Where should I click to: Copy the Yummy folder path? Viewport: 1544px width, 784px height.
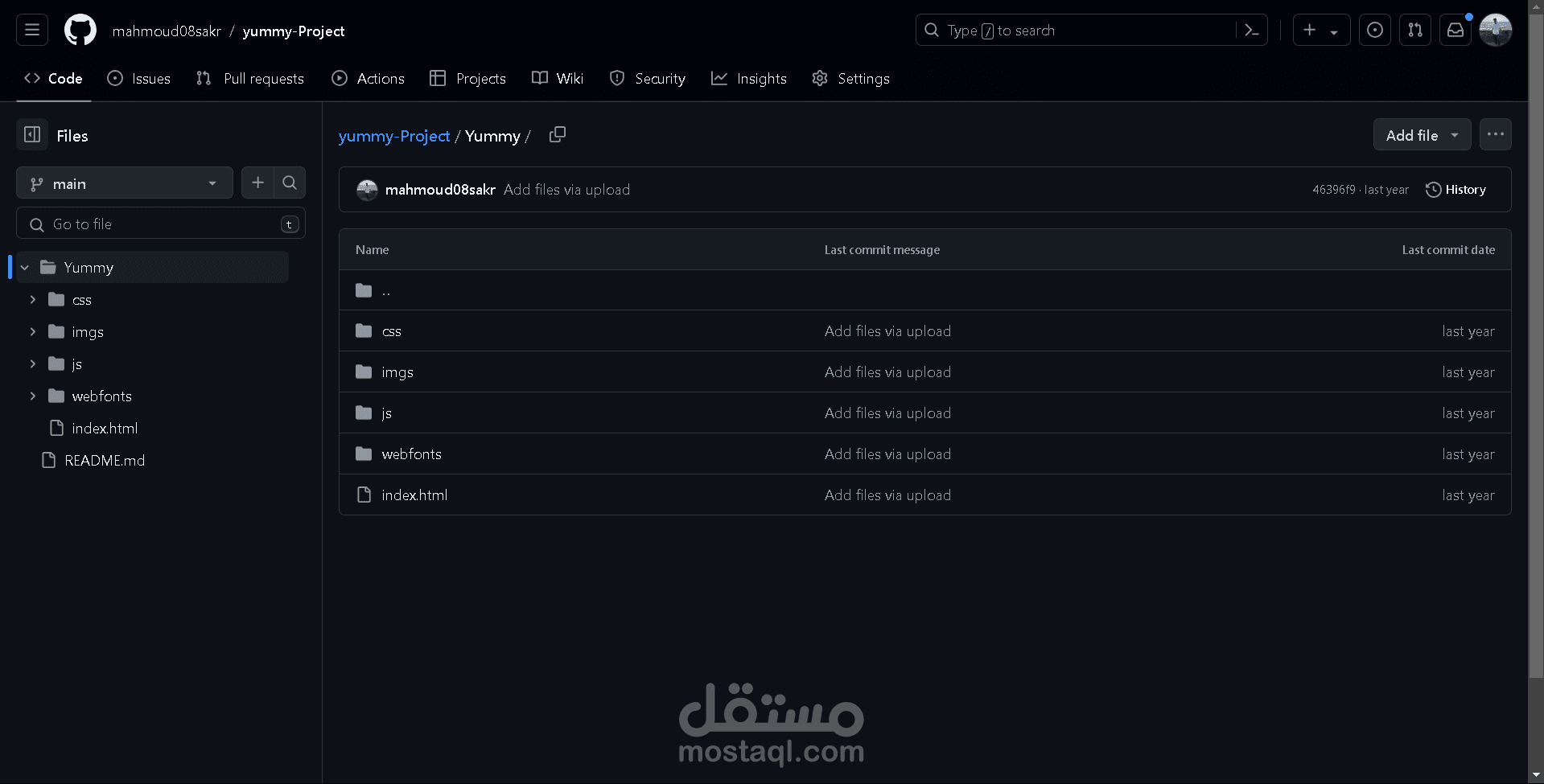click(x=558, y=135)
